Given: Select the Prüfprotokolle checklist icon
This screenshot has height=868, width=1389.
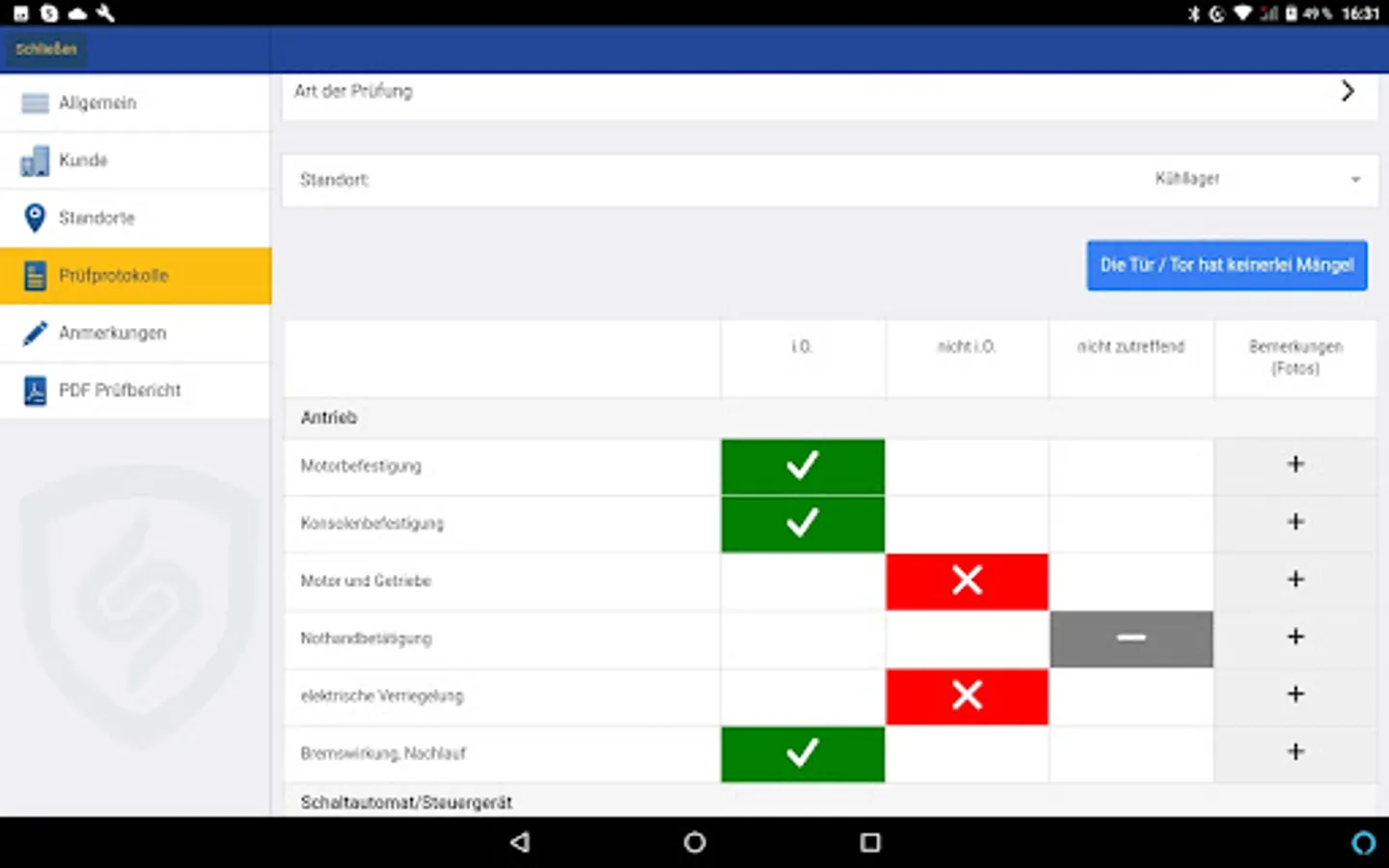Looking at the screenshot, I should pyautogui.click(x=34, y=276).
